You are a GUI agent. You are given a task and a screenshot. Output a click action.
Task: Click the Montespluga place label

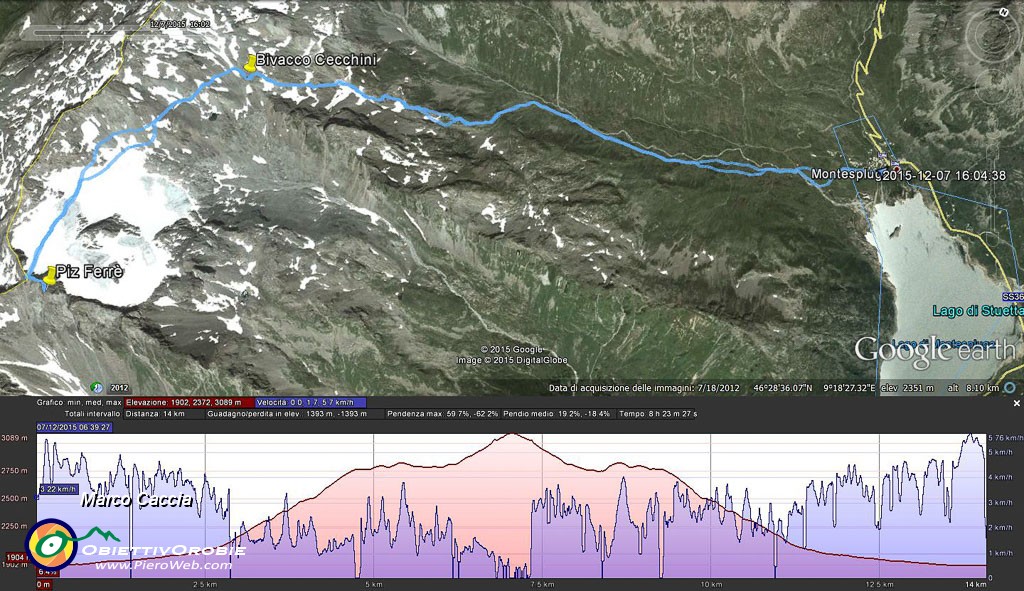point(844,174)
